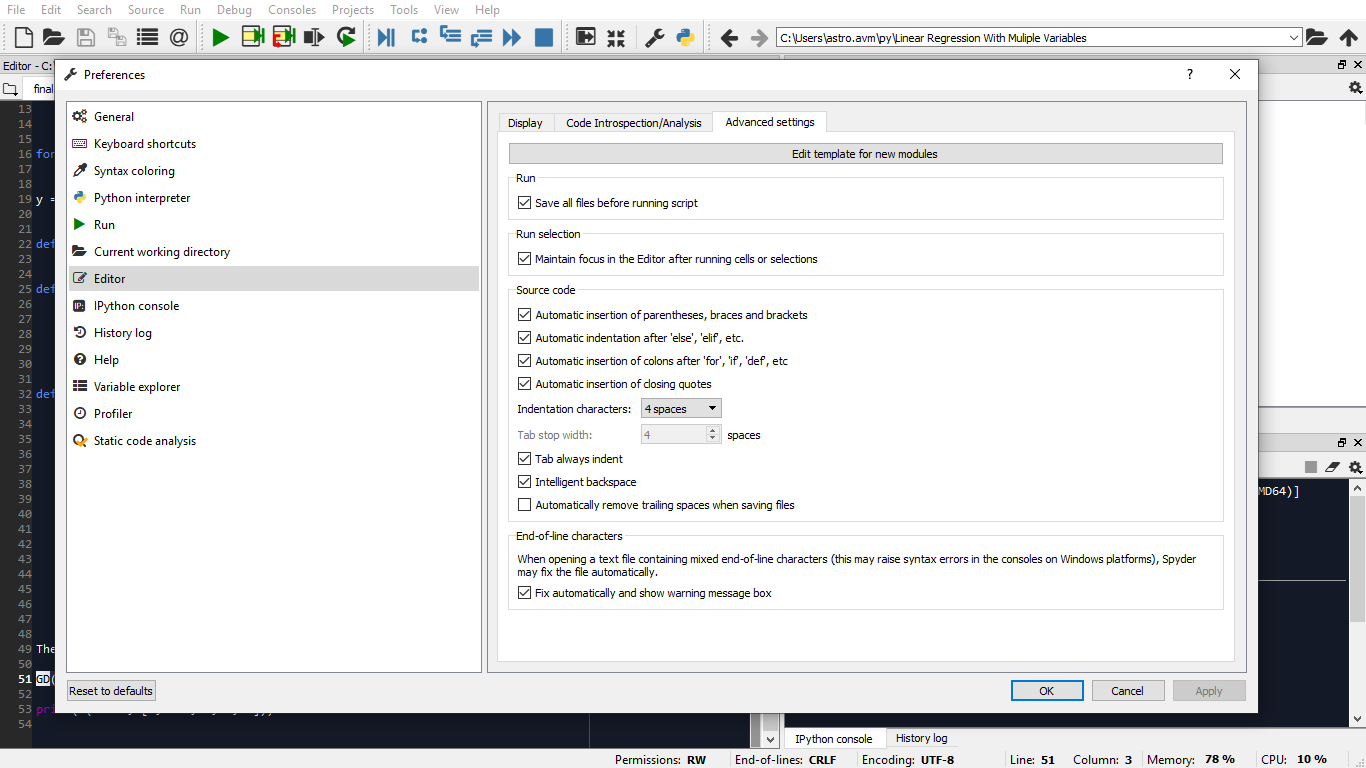Uncheck Intelligent backspace option
Viewport: 1366px width, 768px height.
pyautogui.click(x=525, y=481)
